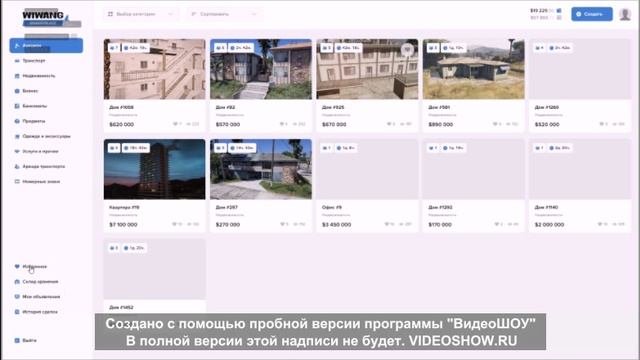Click the wallet icon next to top balance

coord(559,10)
